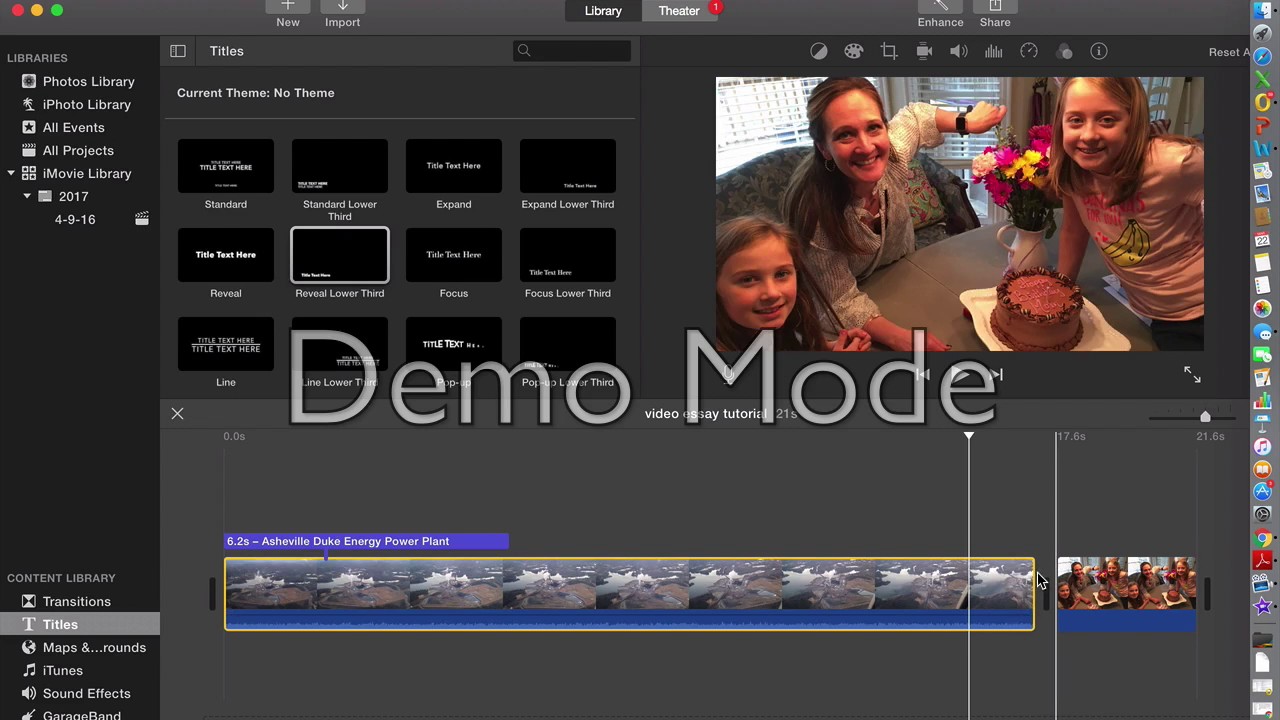Show the Clip Information inspector
1280x720 pixels.
click(1099, 51)
